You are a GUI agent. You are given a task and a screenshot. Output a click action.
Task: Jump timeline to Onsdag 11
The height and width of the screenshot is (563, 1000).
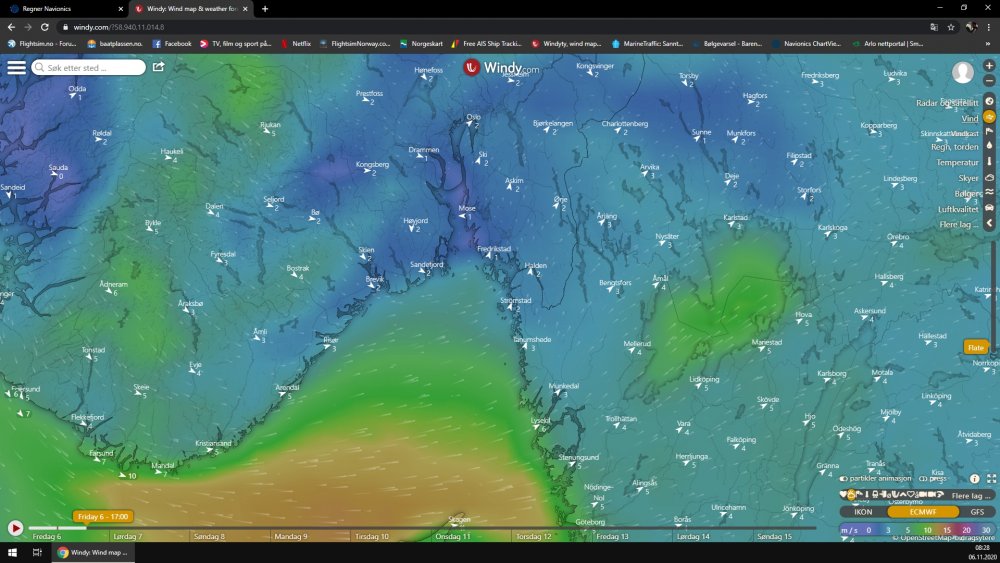(453, 536)
